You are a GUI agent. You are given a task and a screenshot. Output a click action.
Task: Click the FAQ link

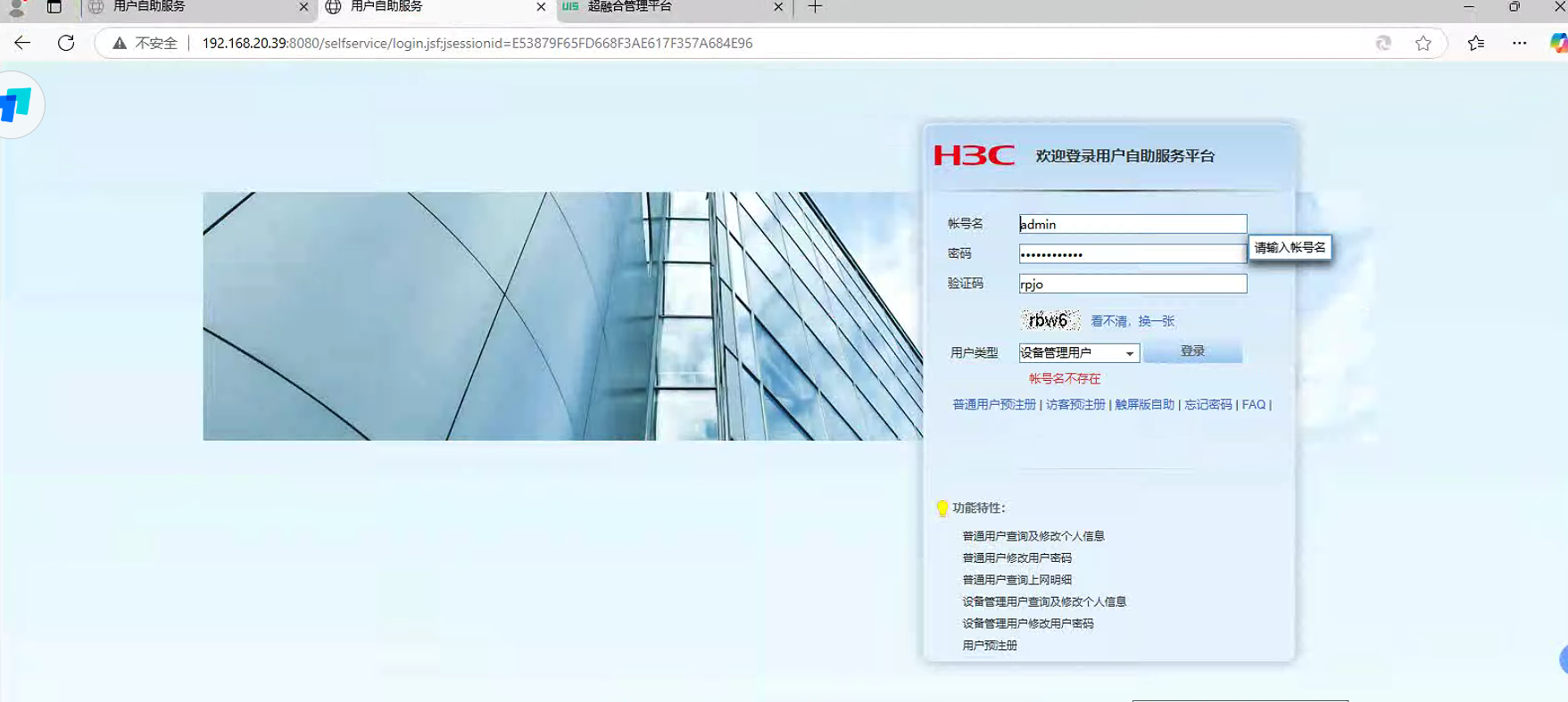coord(1253,405)
